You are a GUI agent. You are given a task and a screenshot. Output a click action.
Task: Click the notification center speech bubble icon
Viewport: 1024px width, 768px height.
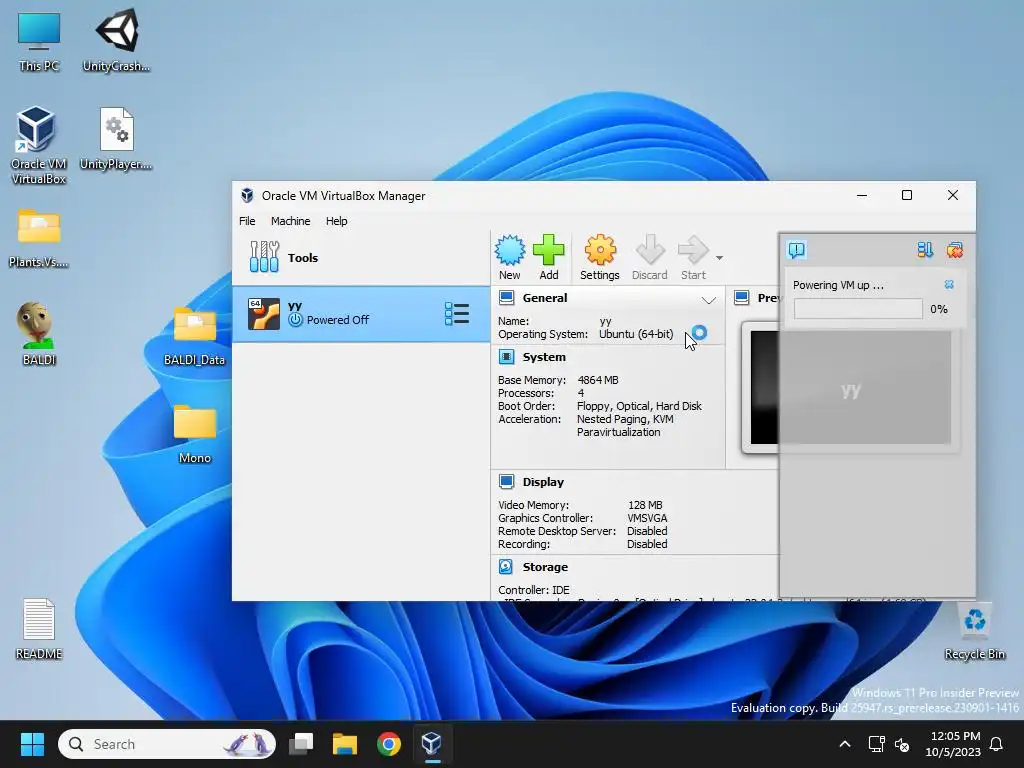click(x=797, y=249)
